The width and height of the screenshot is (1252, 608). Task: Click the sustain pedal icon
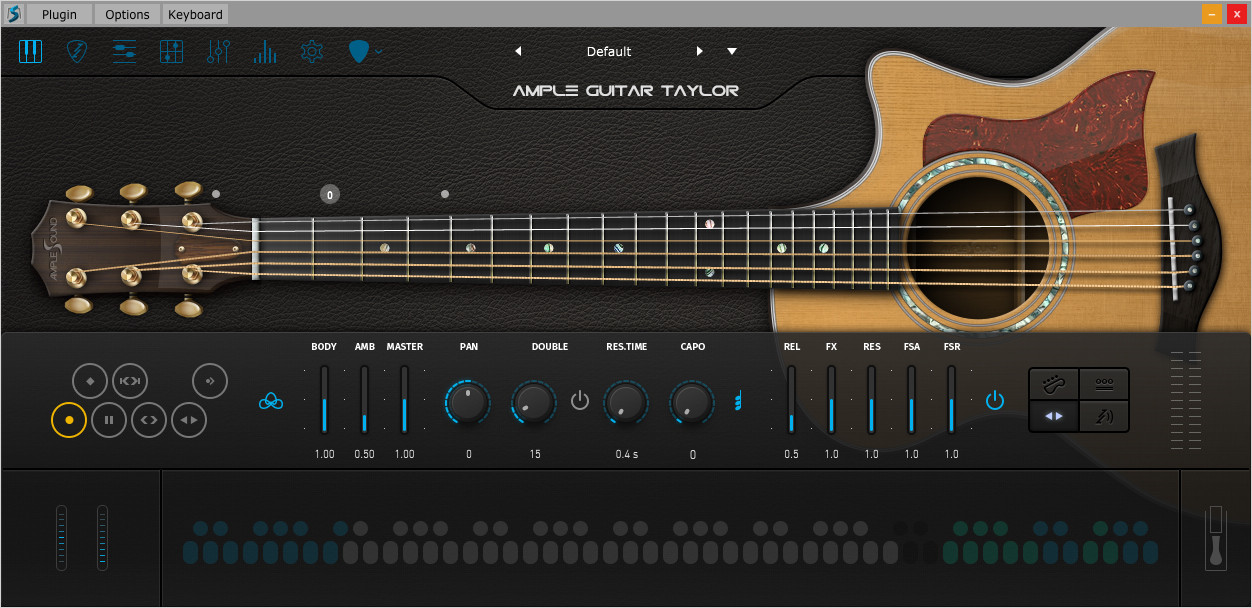click(x=1216, y=538)
